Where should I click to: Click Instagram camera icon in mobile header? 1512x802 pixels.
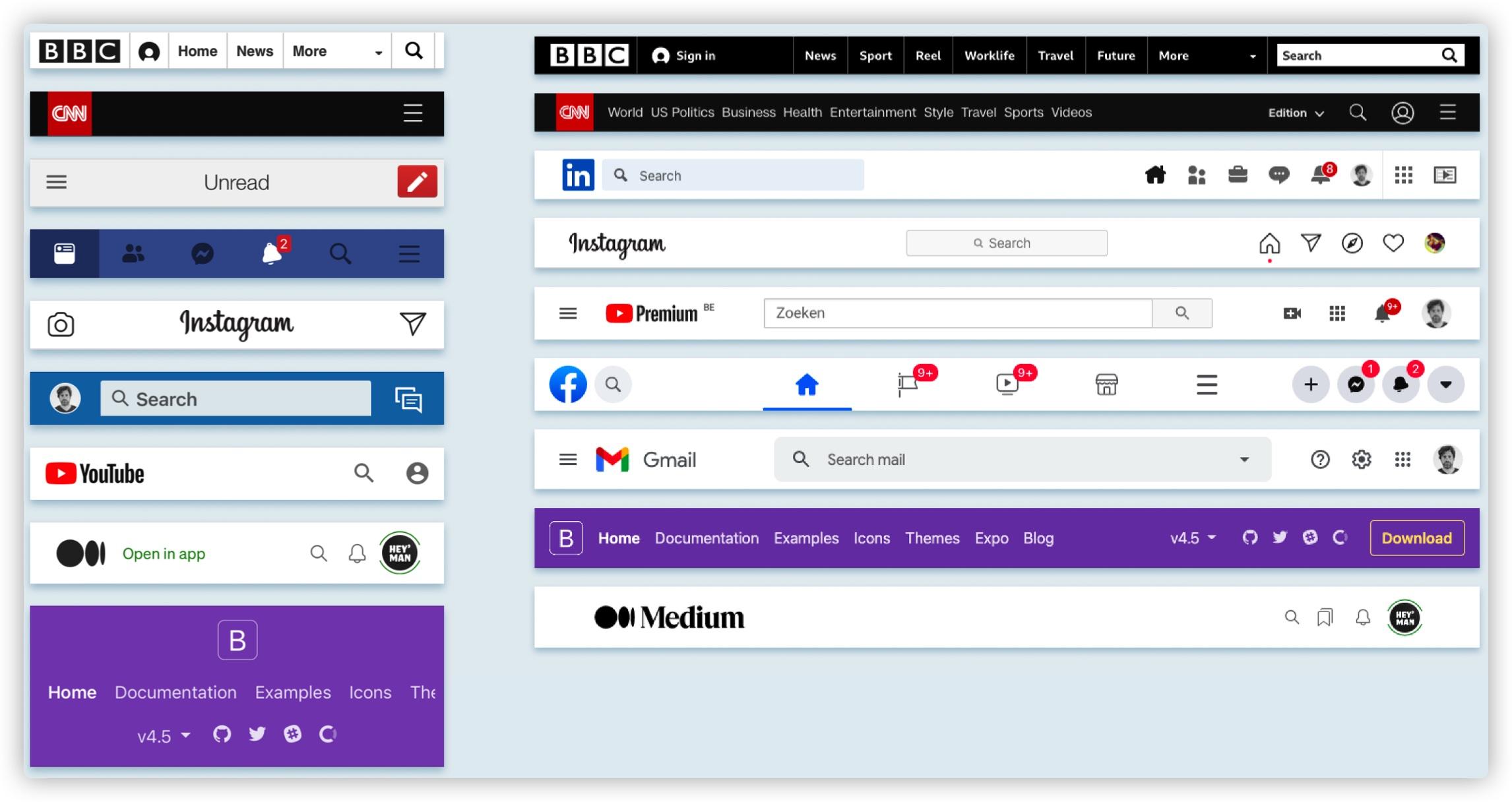pyautogui.click(x=61, y=324)
